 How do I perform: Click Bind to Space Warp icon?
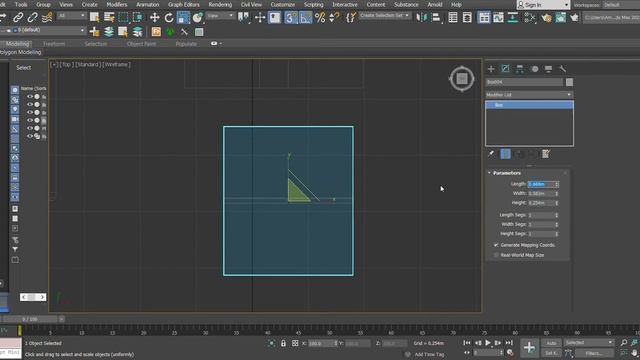[47, 18]
